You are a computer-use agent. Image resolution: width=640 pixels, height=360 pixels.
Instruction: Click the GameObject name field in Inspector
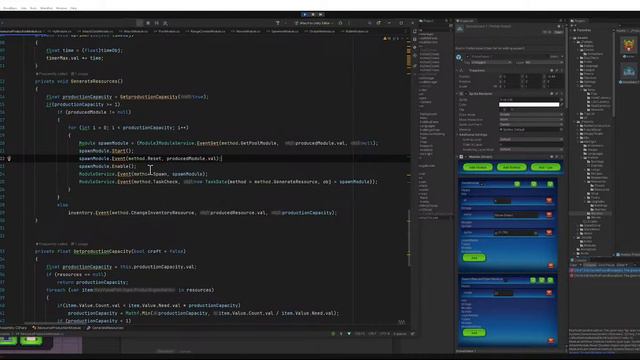click(x=509, y=57)
